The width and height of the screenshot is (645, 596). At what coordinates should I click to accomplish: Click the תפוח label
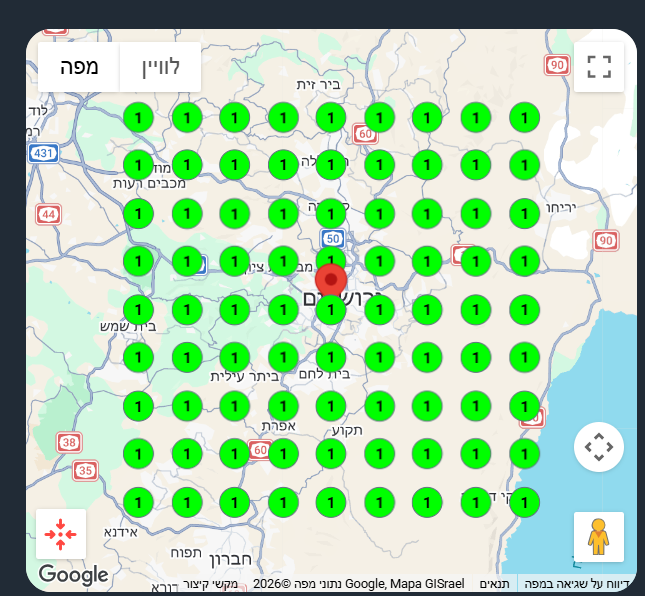coord(186,553)
